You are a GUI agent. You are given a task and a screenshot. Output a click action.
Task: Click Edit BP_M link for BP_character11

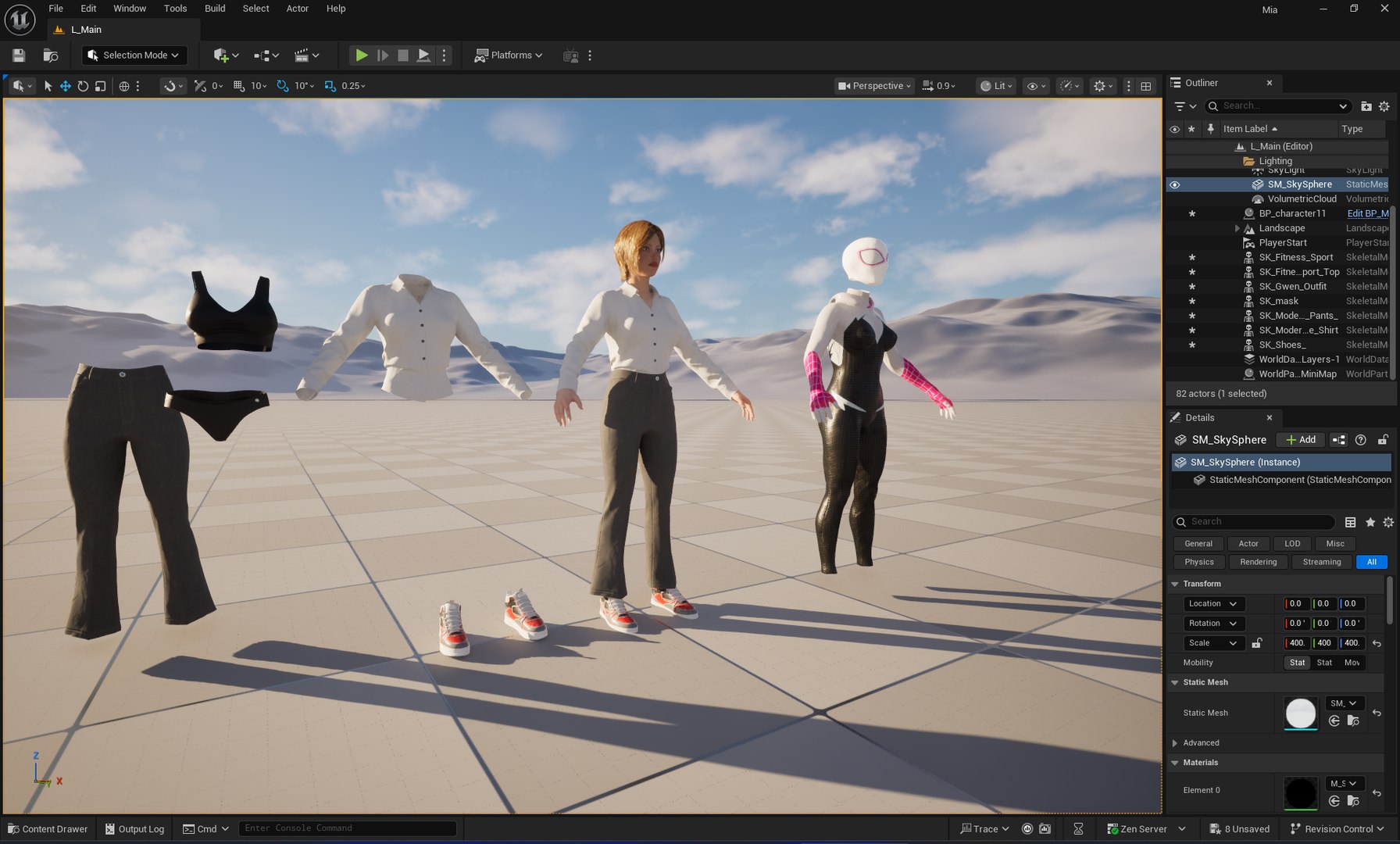[x=1367, y=213]
